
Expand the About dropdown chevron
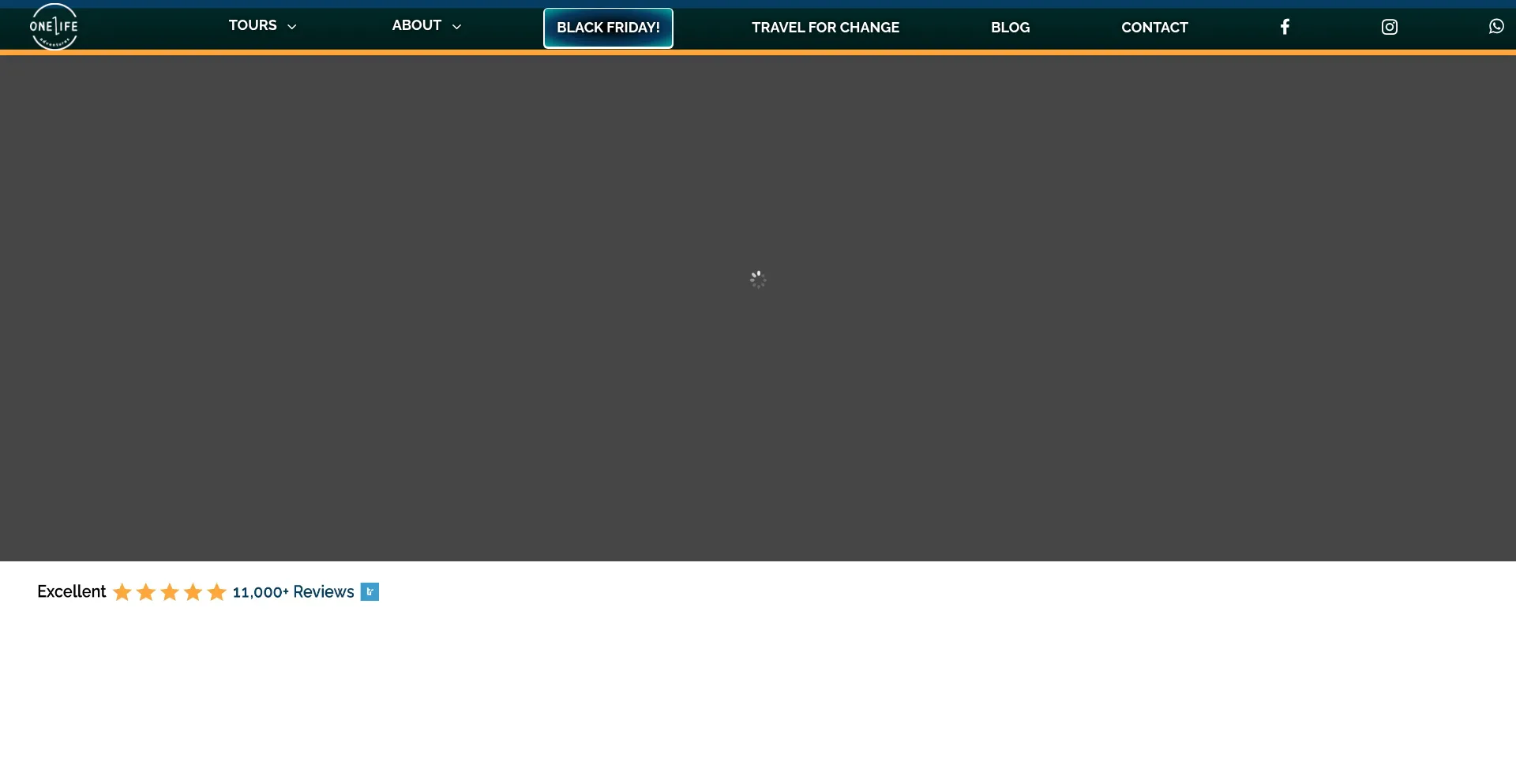pyautogui.click(x=456, y=27)
